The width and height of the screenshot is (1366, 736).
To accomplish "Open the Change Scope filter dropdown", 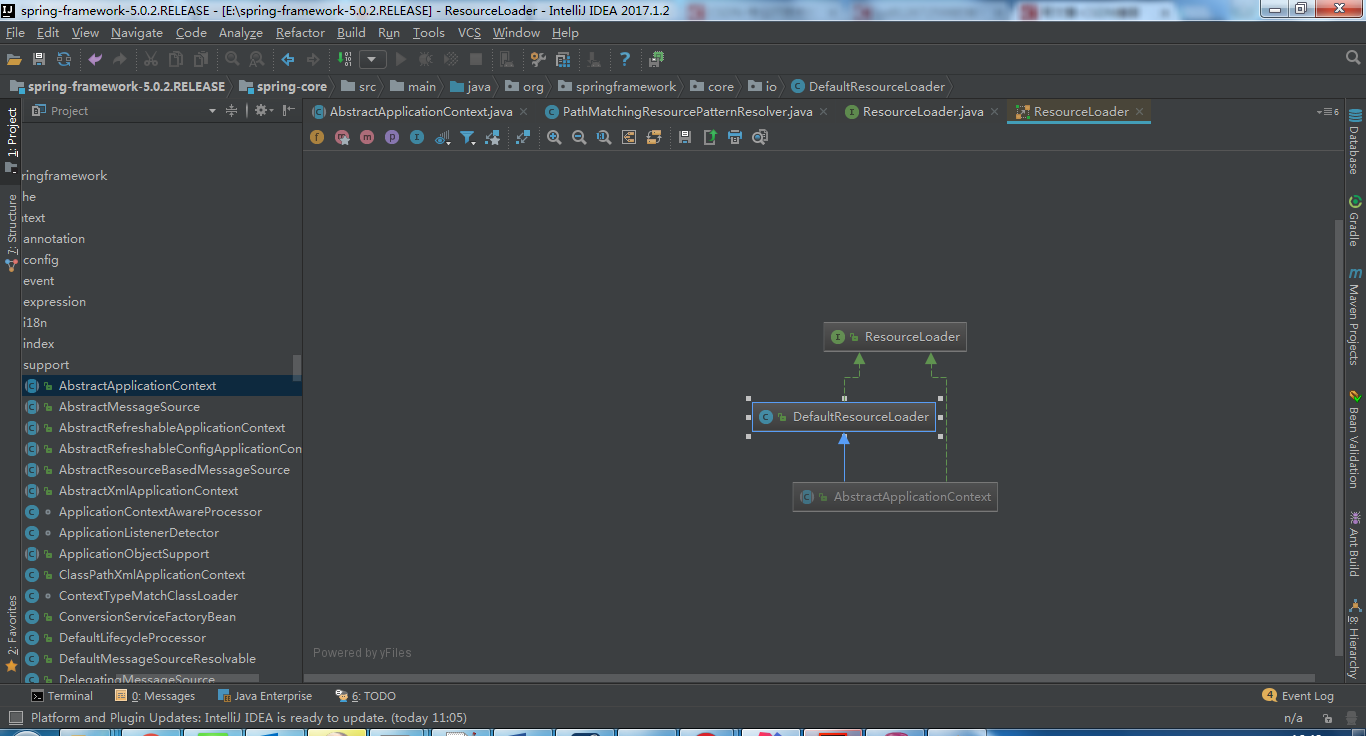I will (x=468, y=137).
